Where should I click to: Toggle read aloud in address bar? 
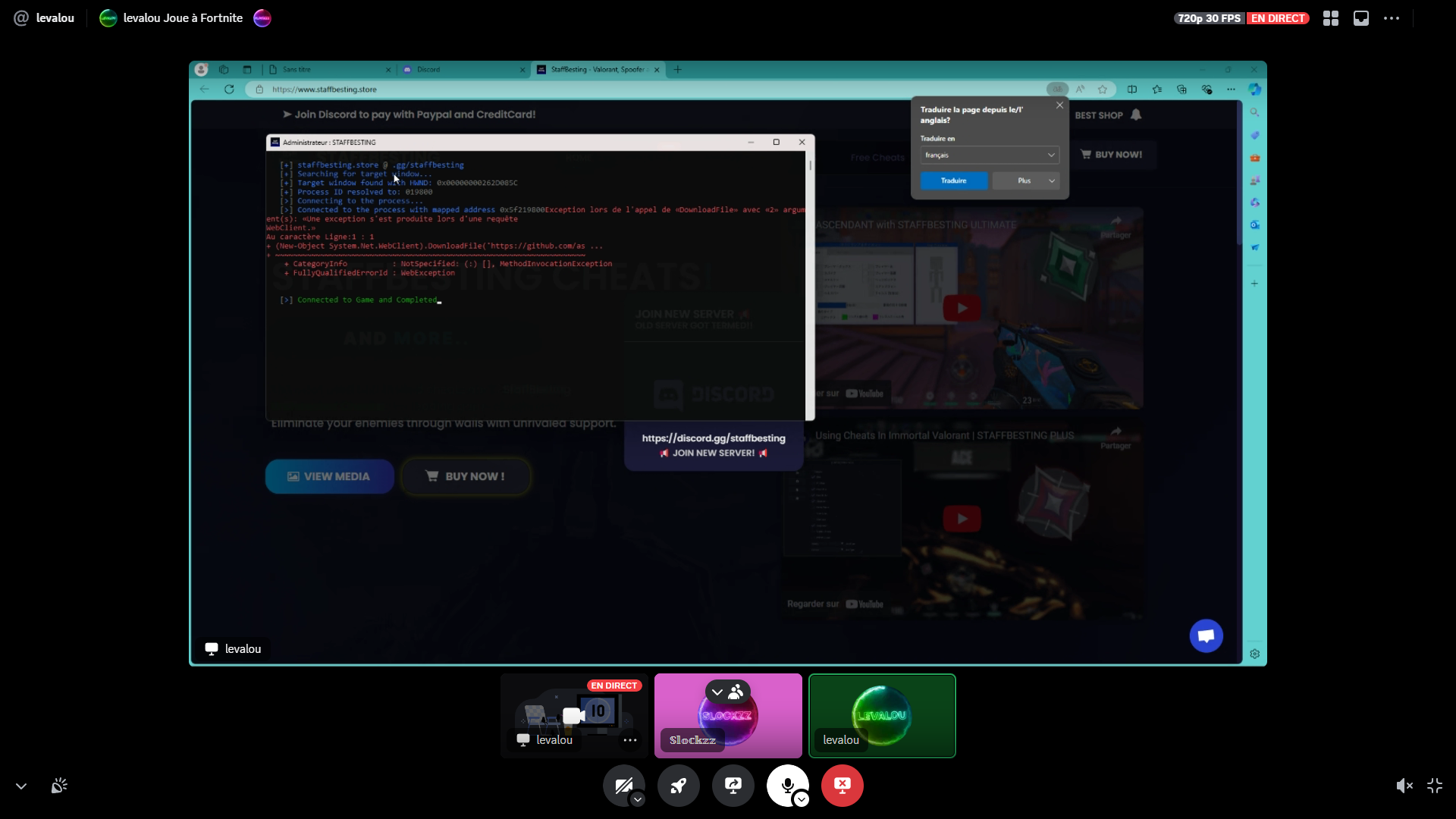1081,89
